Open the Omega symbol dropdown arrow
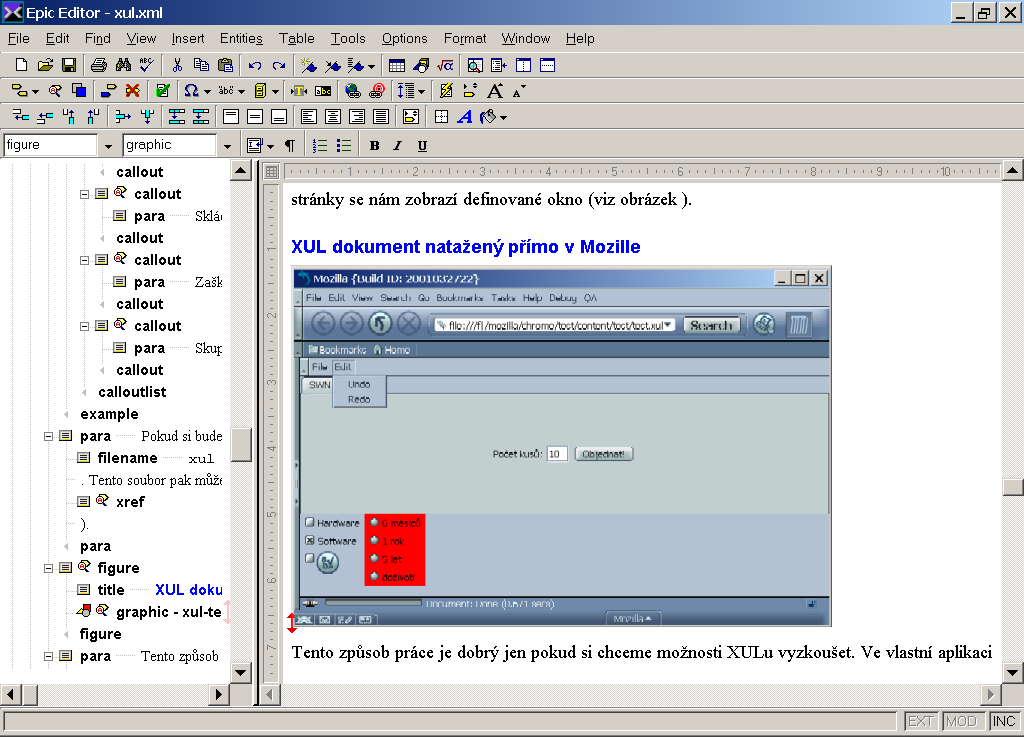The width and height of the screenshot is (1024, 737). point(207,91)
